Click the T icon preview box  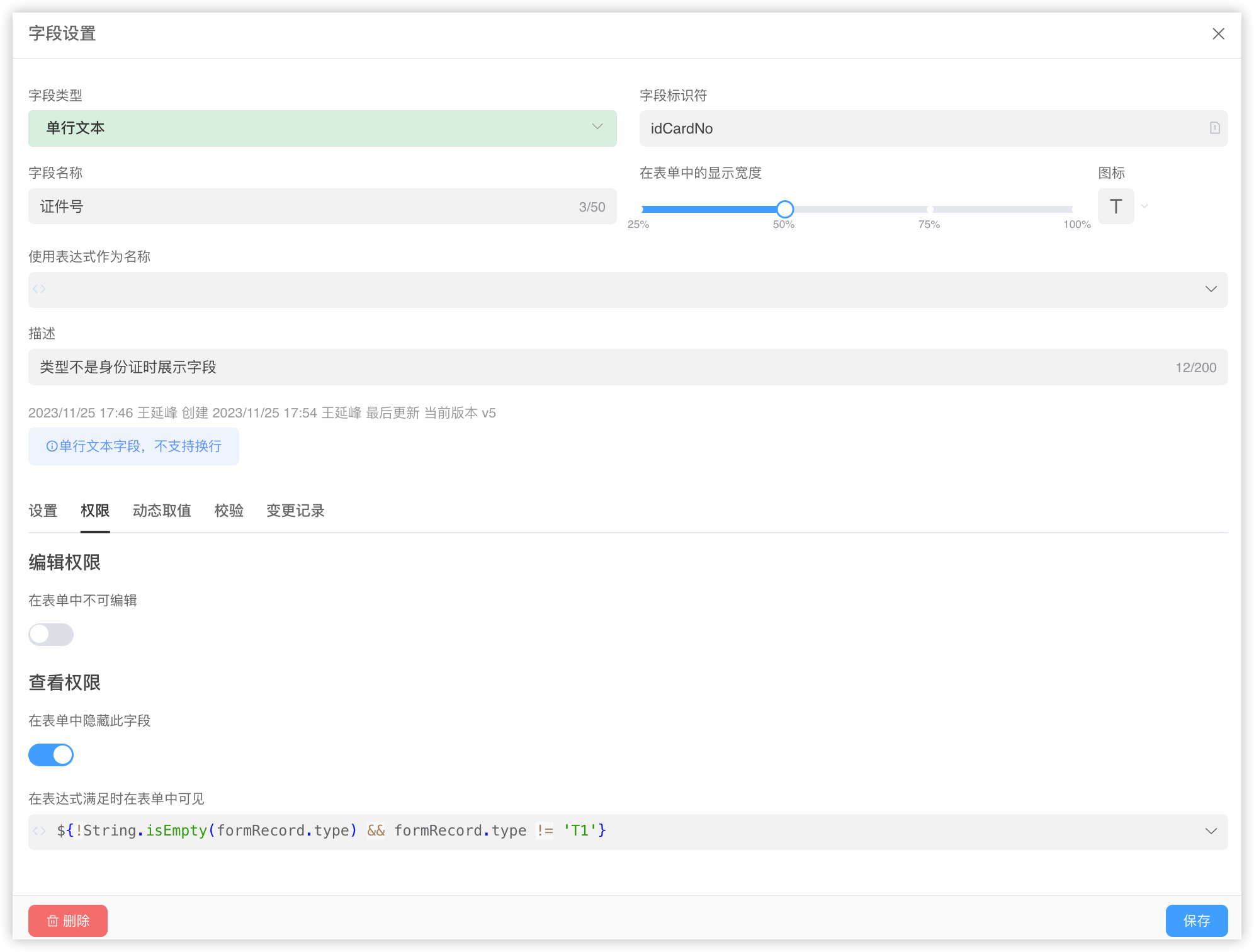click(1116, 207)
